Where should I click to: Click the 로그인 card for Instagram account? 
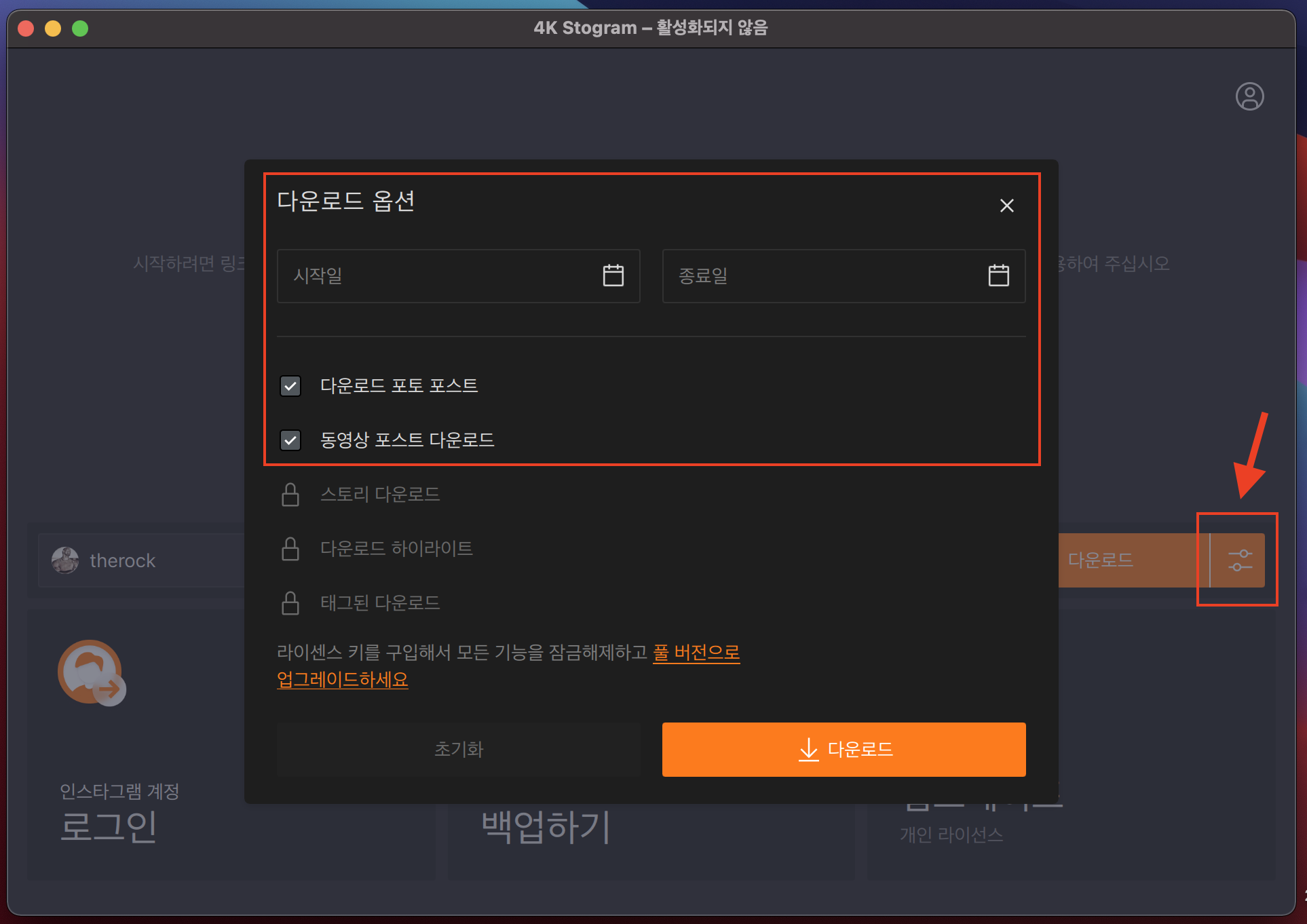[109, 826]
